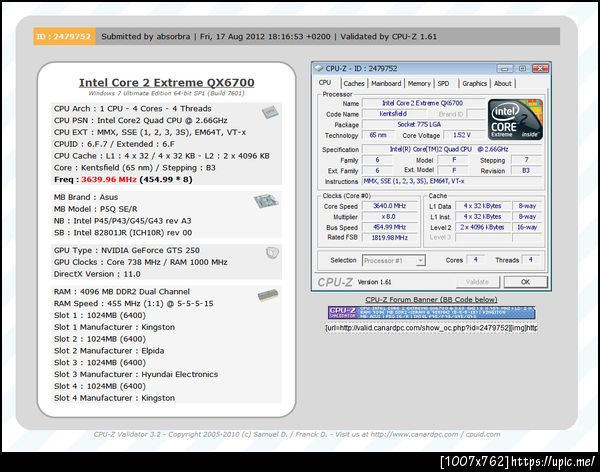Image resolution: width=600 pixels, height=472 pixels.
Task: Close the CPU-Z window
Action: click(540, 69)
